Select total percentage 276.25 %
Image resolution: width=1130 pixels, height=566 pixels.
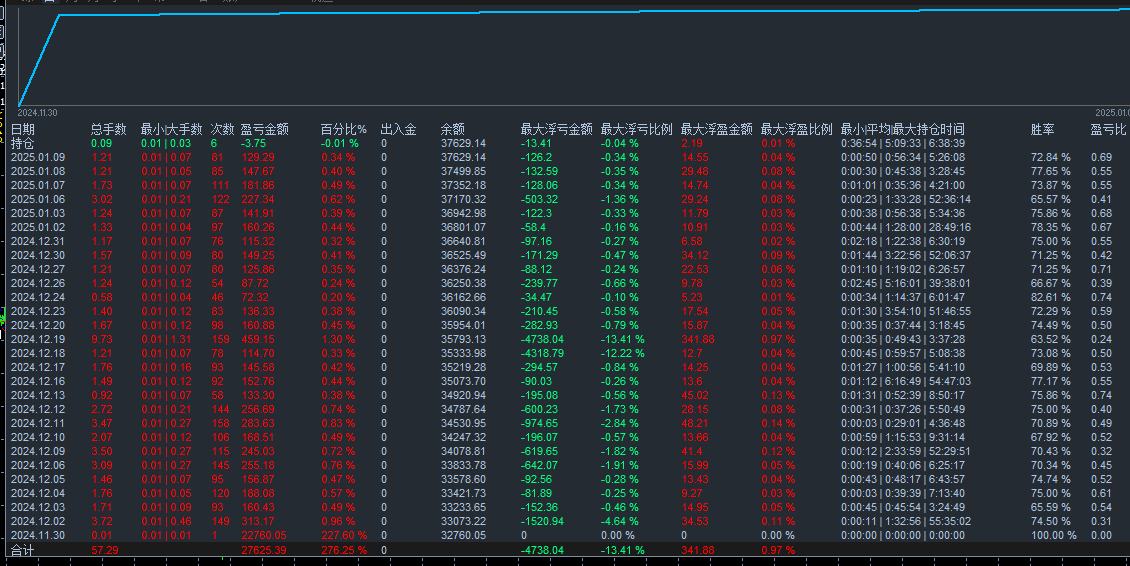344,550
